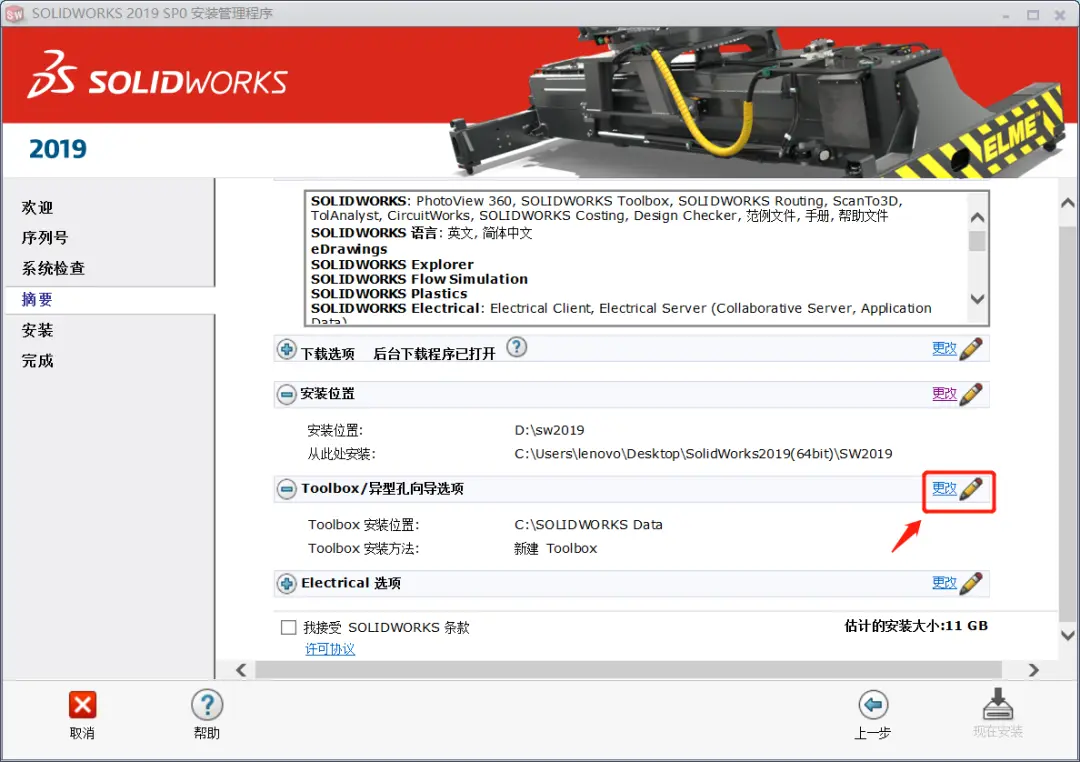The image size is (1080, 762).
Task: Click right arrow of the horizontal scrollbar
Action: click(x=1033, y=670)
